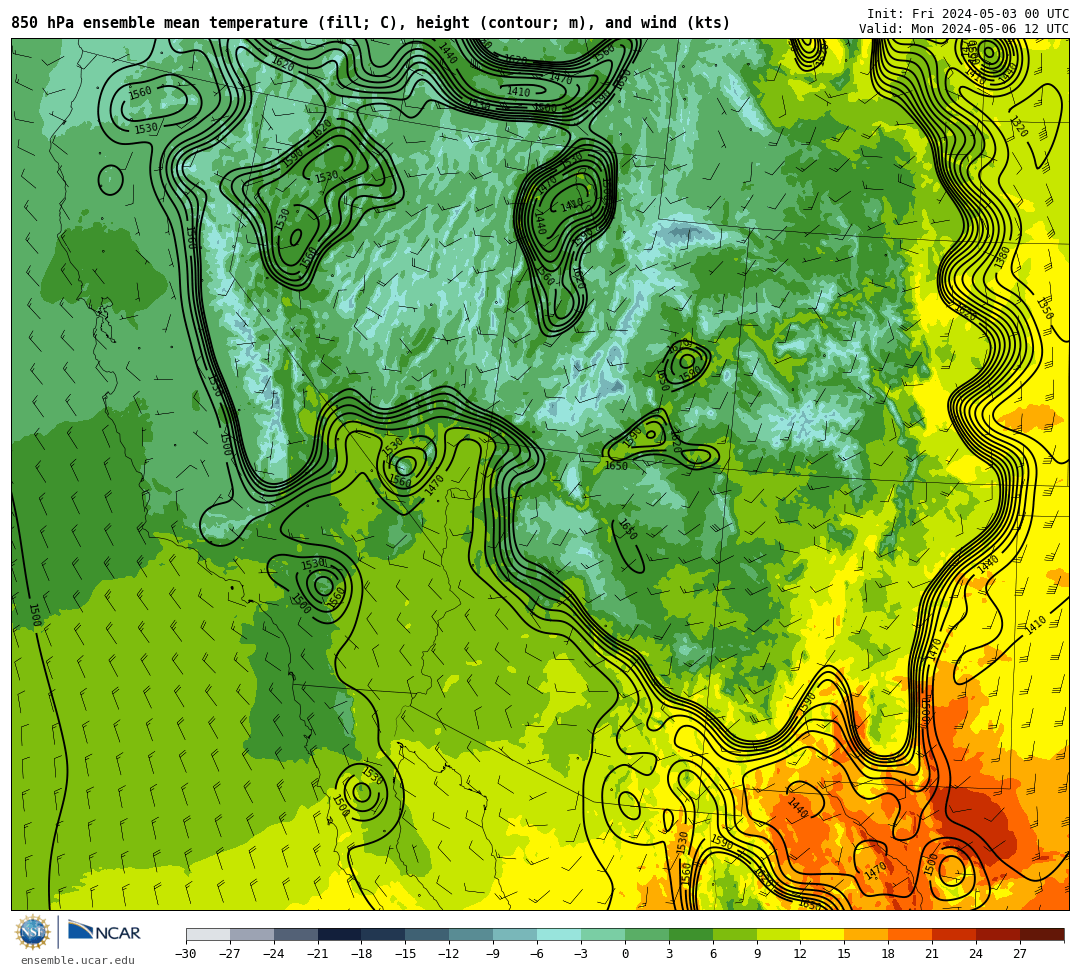Pick the yellow 12 to 15 color swatch
Screen dimensions: 1080x973
(823, 934)
